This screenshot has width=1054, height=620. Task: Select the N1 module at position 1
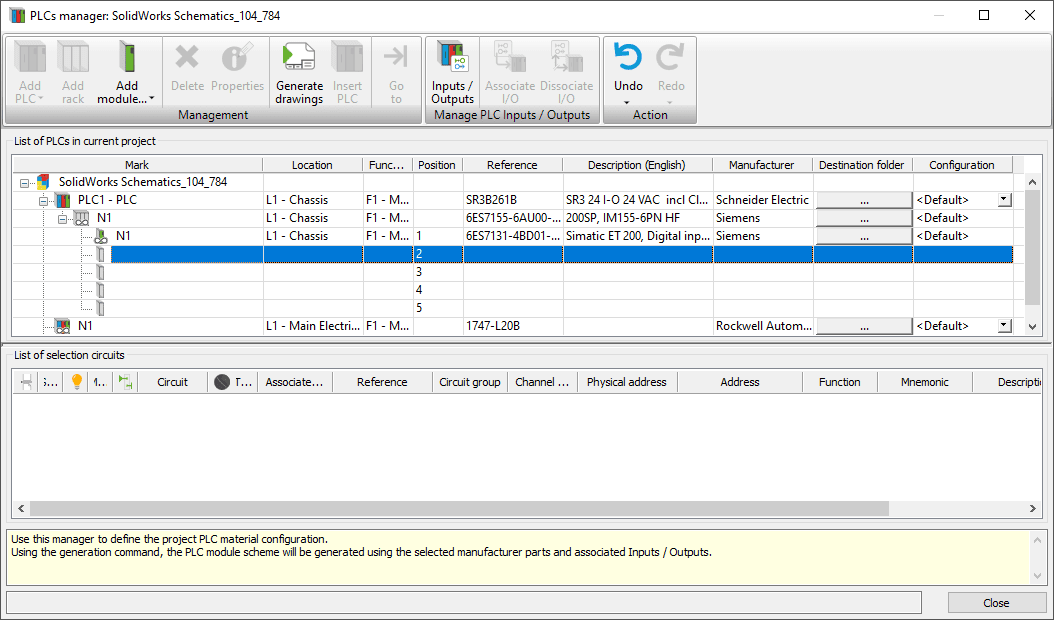[123, 236]
